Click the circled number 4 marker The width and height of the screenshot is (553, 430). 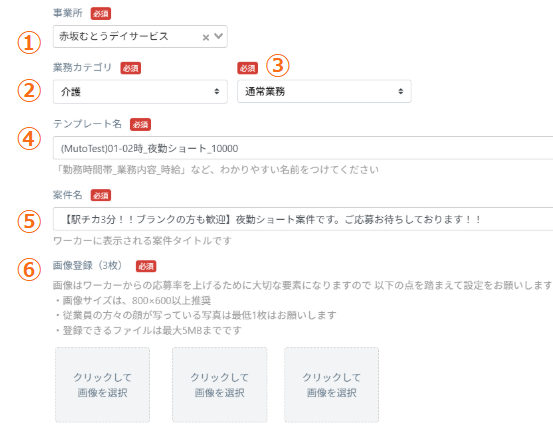(29, 139)
